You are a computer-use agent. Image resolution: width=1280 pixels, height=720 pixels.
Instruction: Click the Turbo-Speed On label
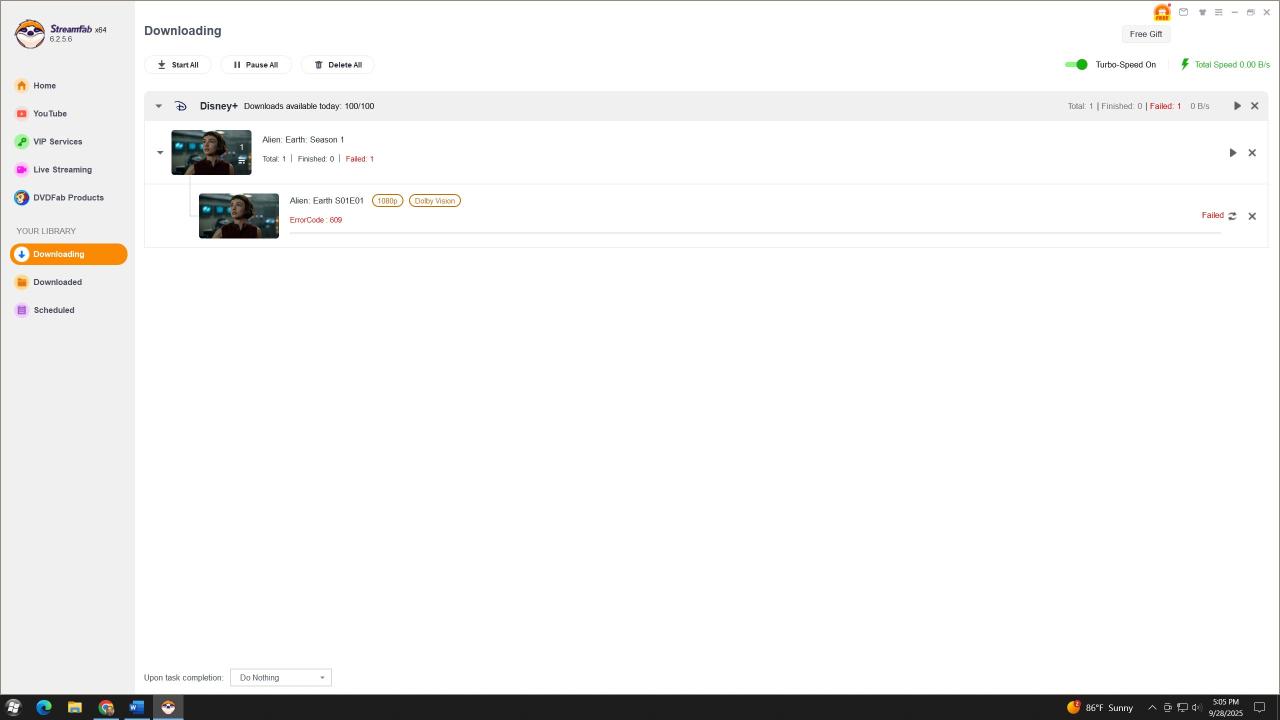[1126, 65]
